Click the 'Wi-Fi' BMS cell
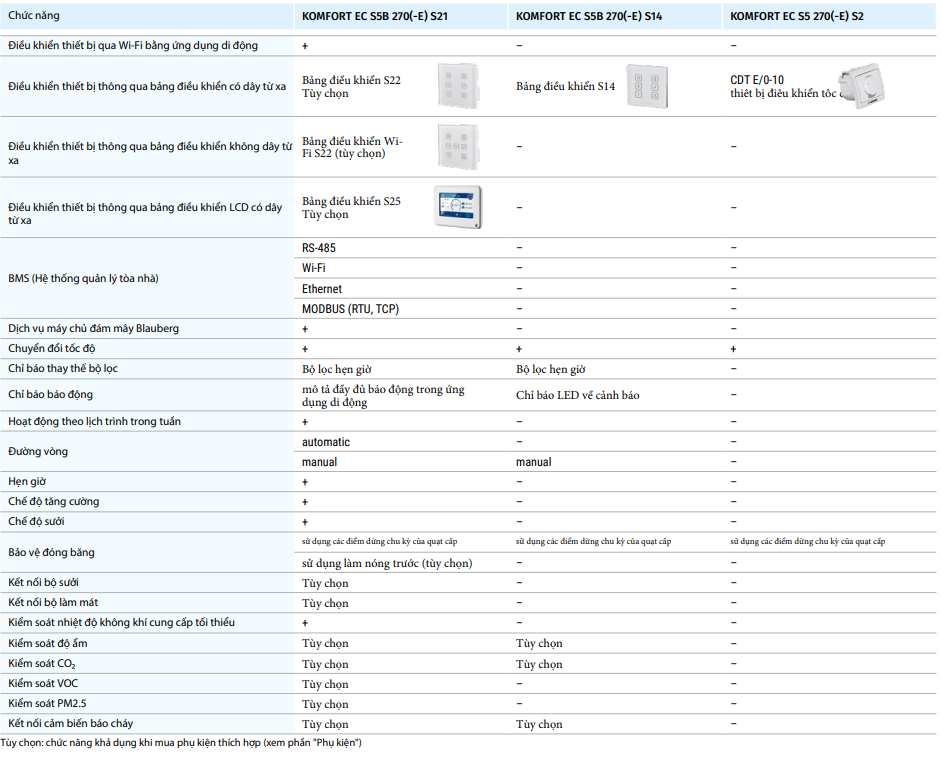This screenshot has width=942, height=762. pyautogui.click(x=314, y=268)
